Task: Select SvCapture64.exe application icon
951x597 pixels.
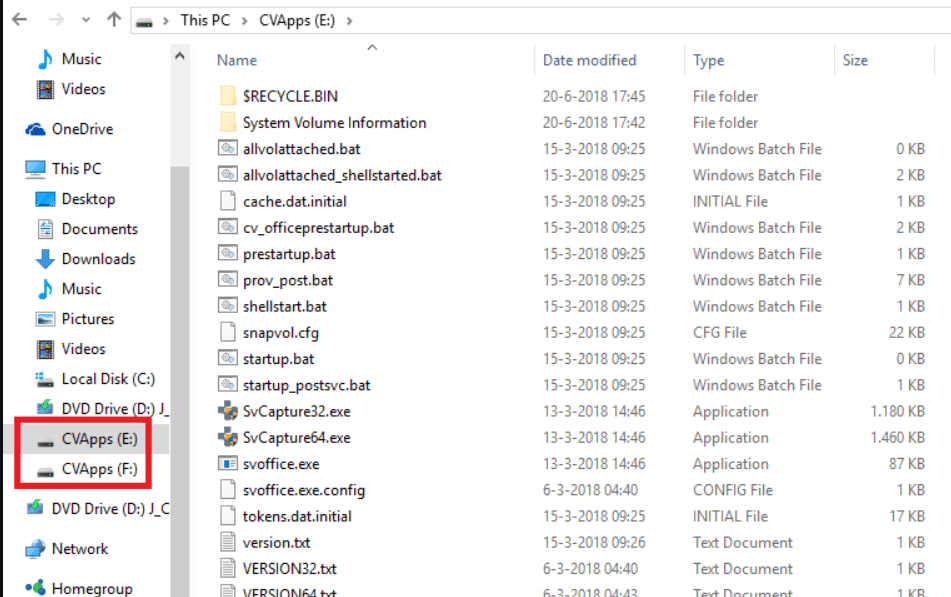Action: 227,437
